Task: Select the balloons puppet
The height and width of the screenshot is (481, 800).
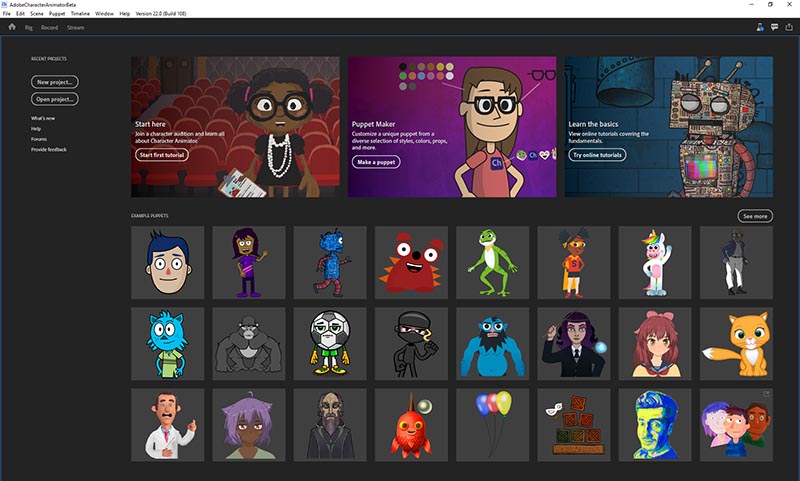Action: (x=492, y=425)
